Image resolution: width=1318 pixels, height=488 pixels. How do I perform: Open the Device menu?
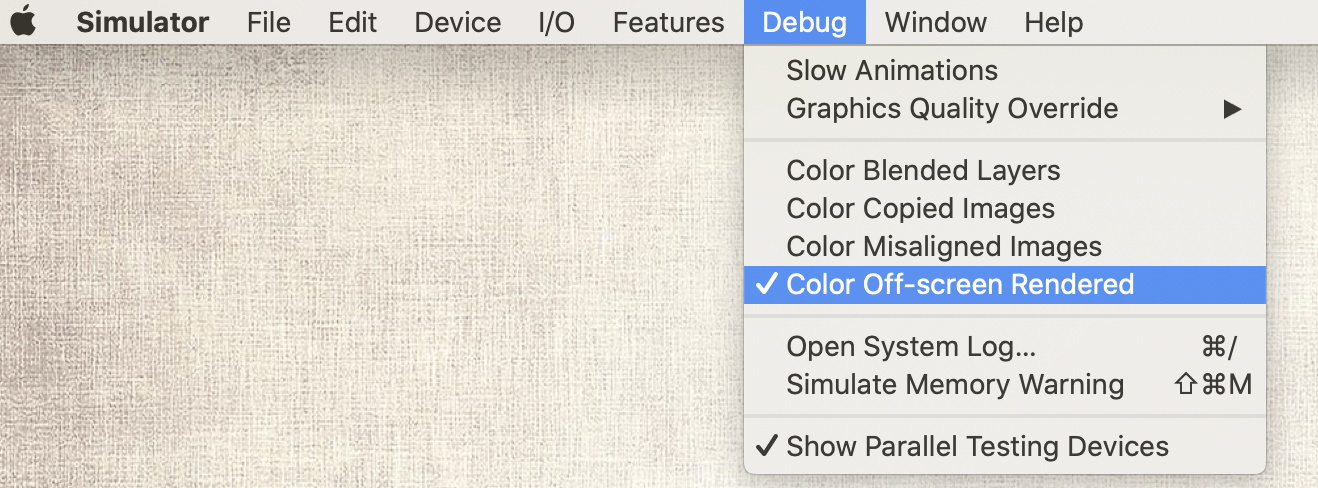coord(458,22)
